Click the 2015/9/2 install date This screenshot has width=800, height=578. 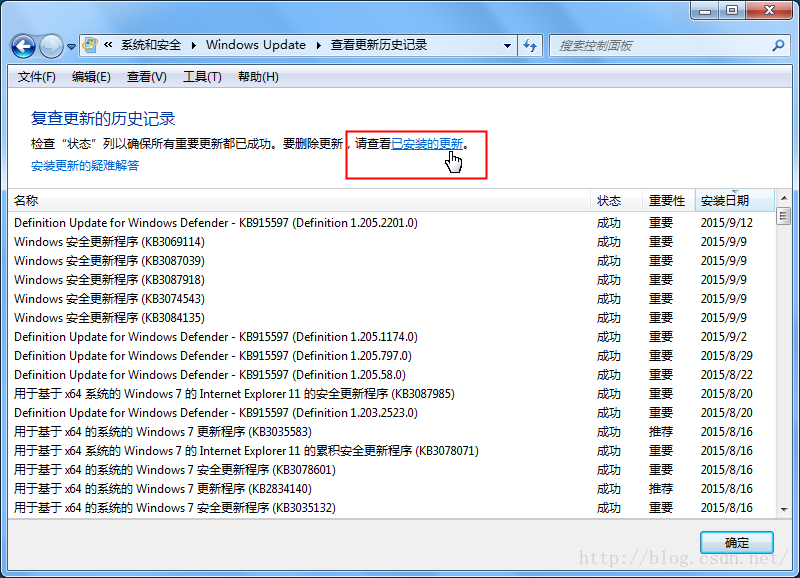(x=723, y=337)
